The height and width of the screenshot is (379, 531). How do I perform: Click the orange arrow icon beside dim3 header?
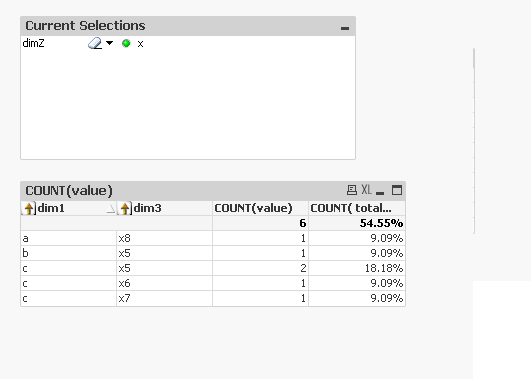pyautogui.click(x=125, y=208)
